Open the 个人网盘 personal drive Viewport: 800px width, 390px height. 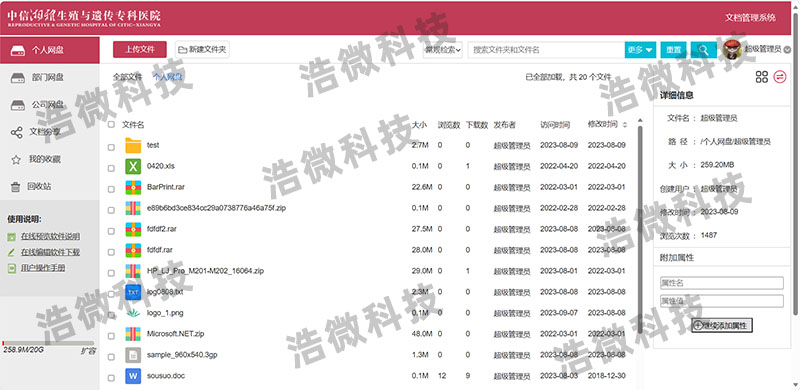[x=49, y=50]
